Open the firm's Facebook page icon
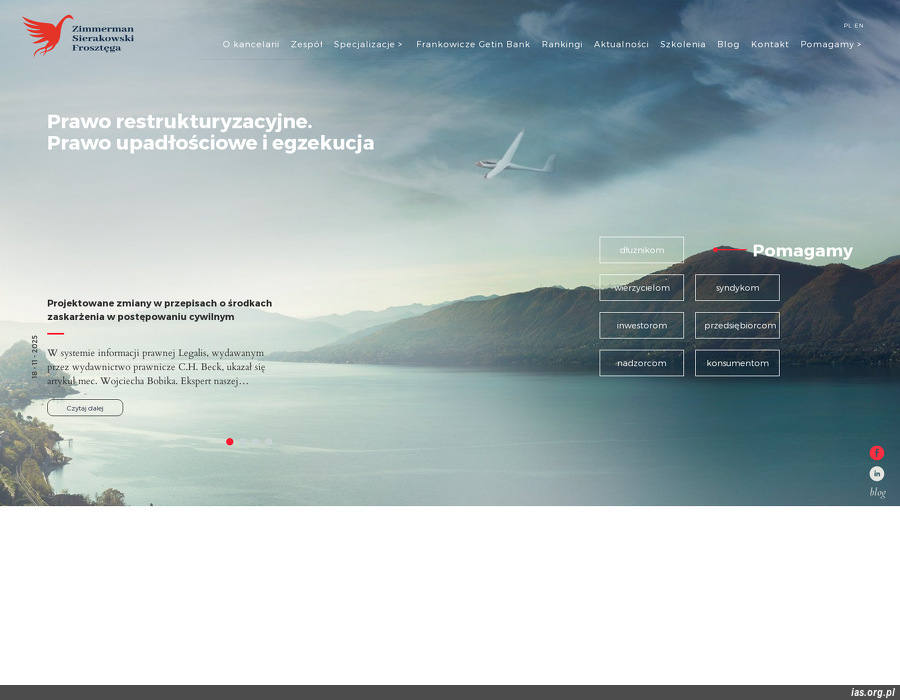900x700 pixels. (x=877, y=452)
